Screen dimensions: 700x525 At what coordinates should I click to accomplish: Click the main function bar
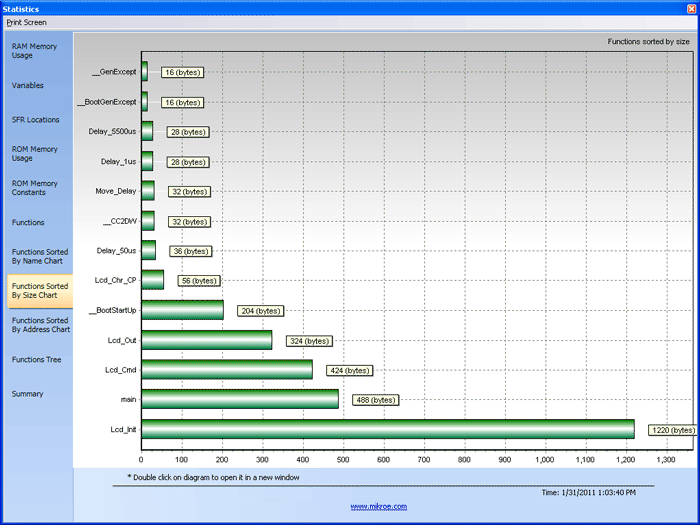(240, 399)
